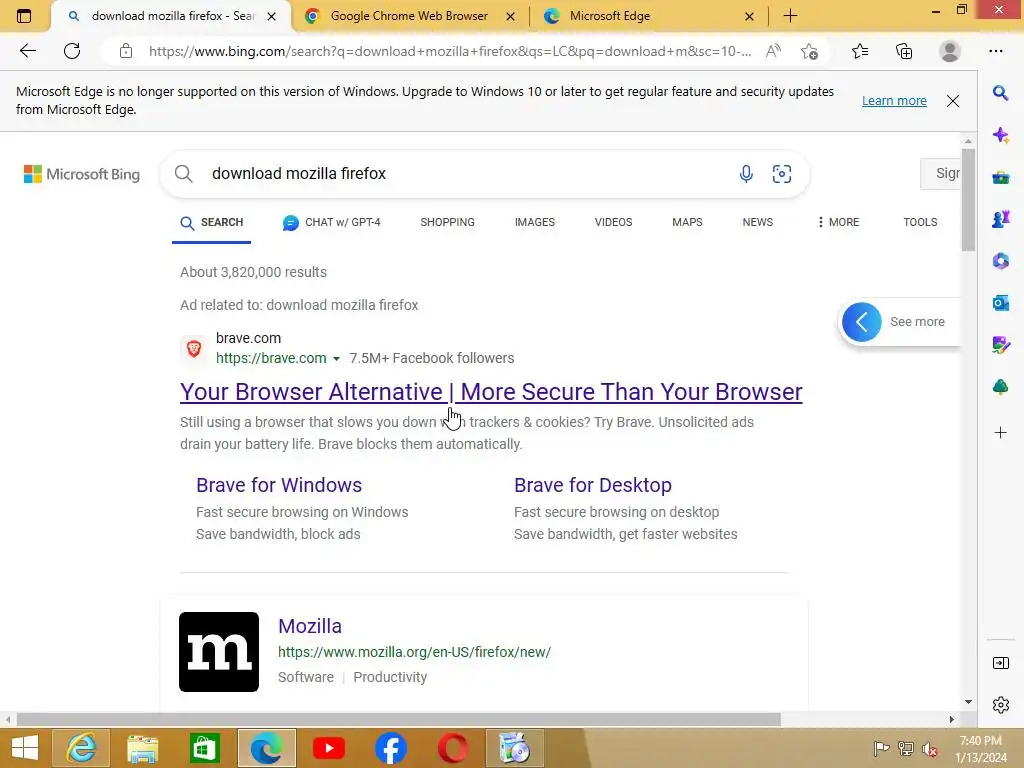Search using image camera icon

coord(782,174)
